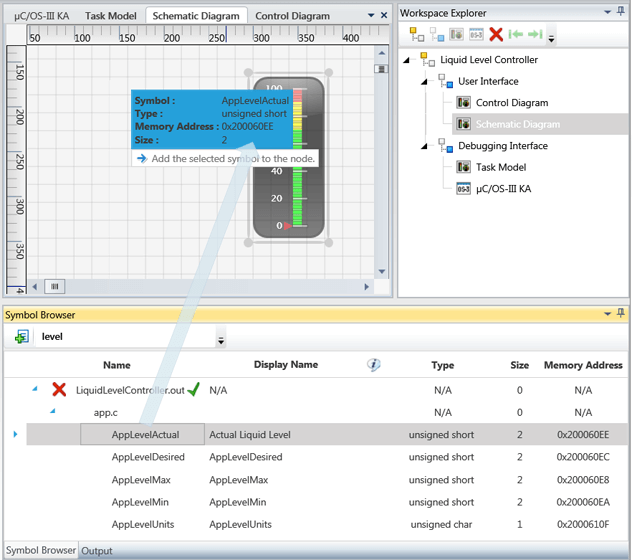This screenshot has width=632, height=560.
Task: Select the AppLevelDesired symbol row
Action: [145, 457]
